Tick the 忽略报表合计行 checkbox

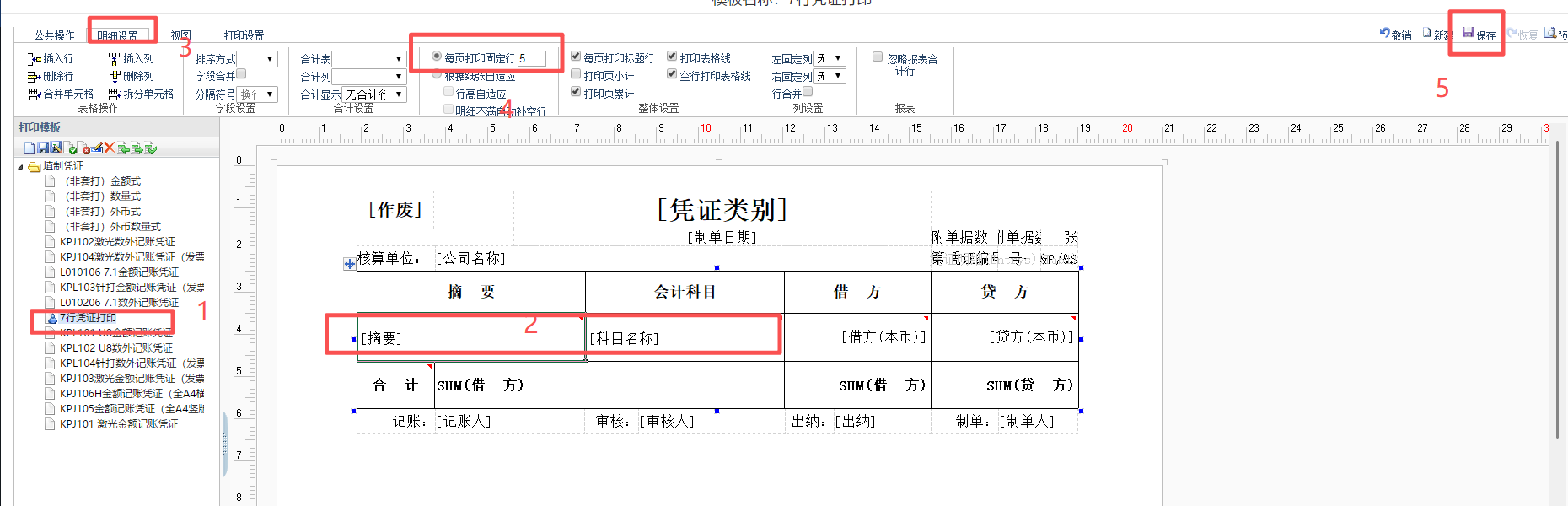878,57
